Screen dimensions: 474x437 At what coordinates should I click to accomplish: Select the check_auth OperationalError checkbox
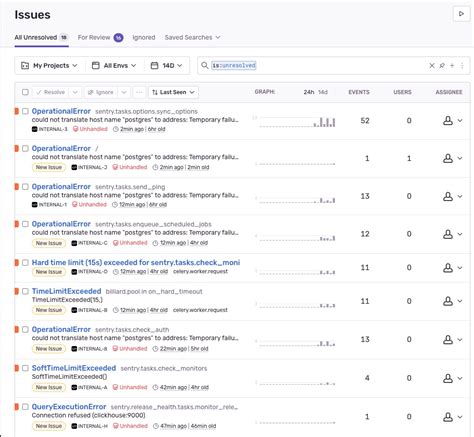click(x=25, y=329)
